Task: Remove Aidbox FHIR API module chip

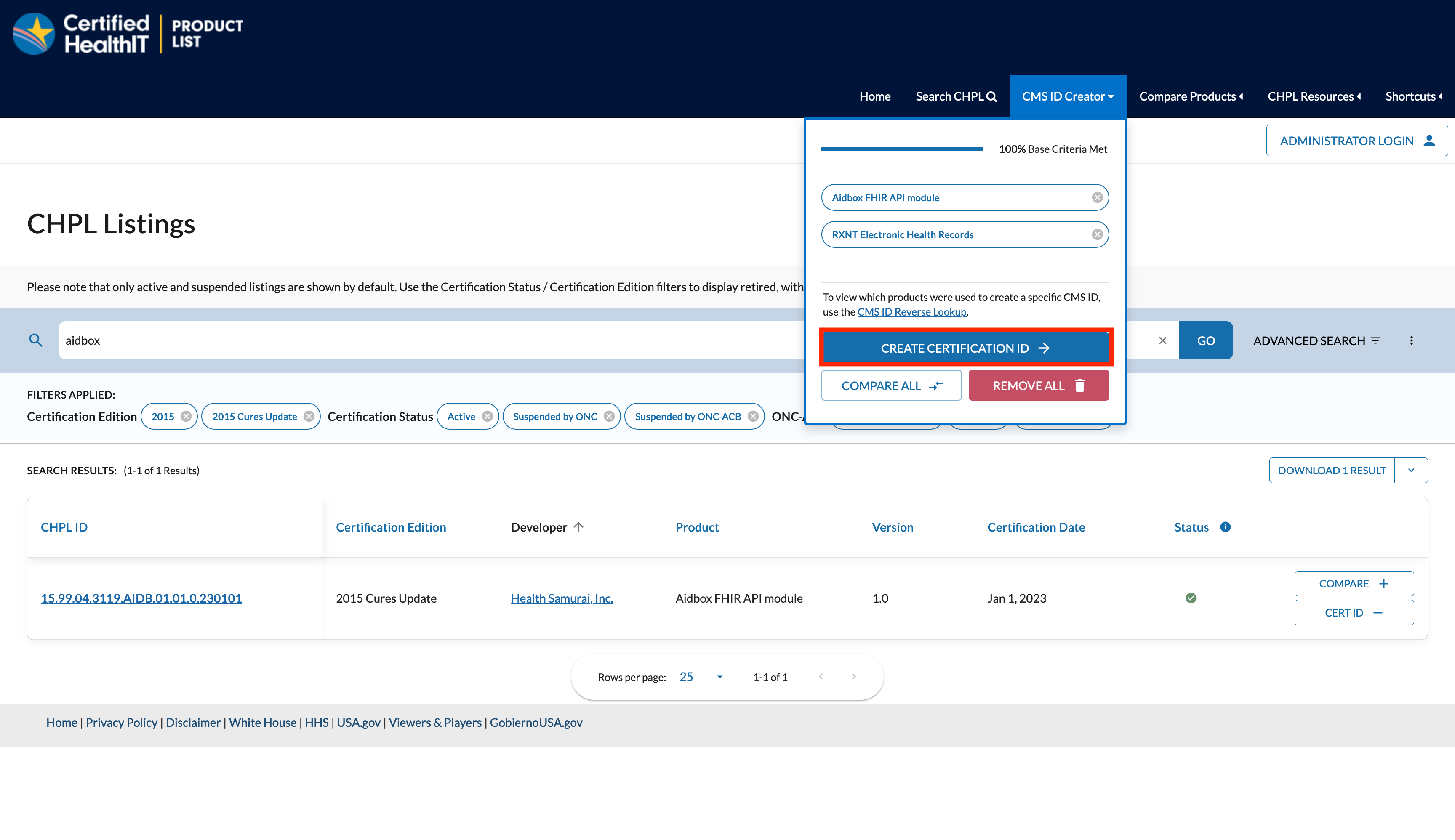Action: [1097, 197]
